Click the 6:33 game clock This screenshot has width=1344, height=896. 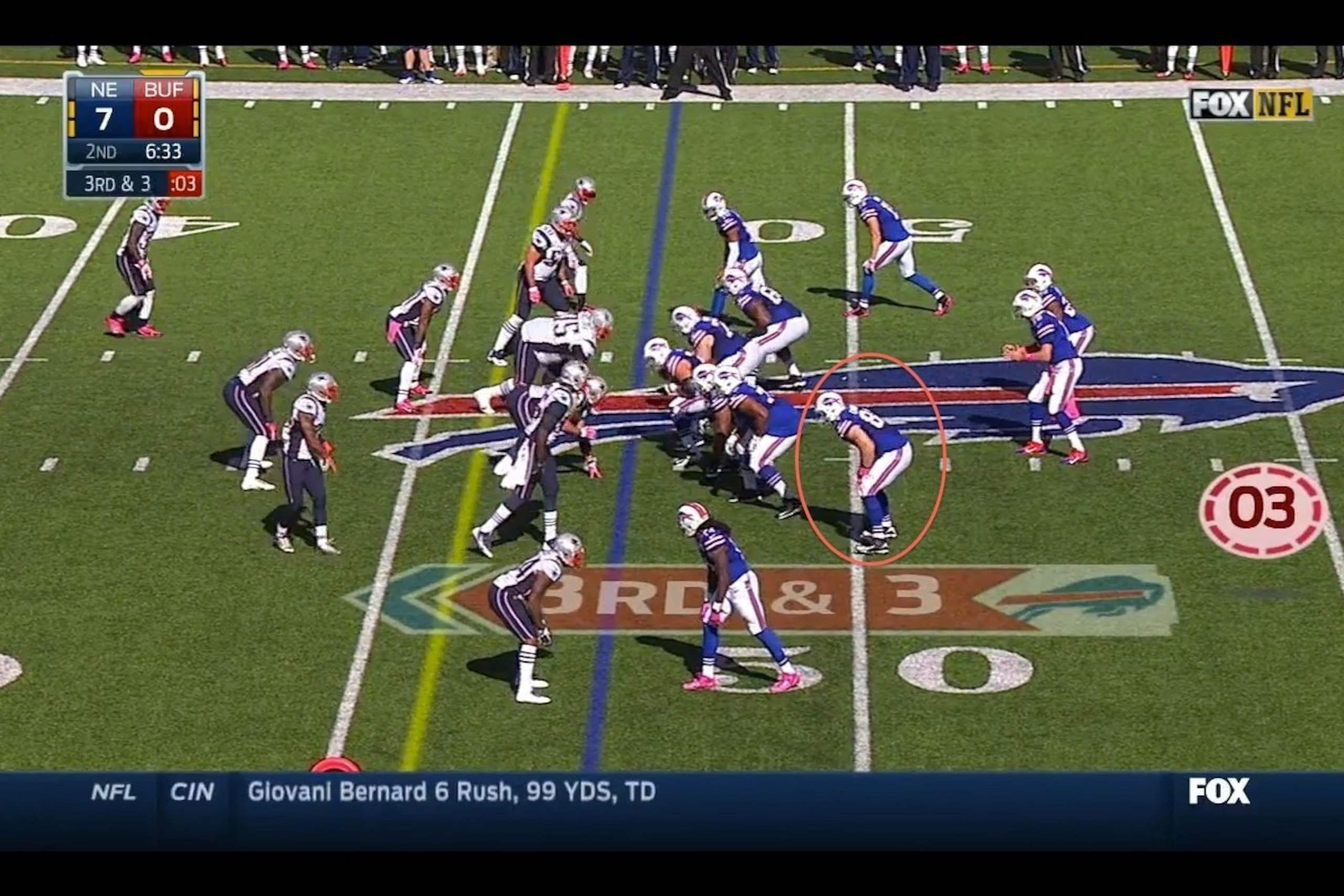(x=163, y=151)
